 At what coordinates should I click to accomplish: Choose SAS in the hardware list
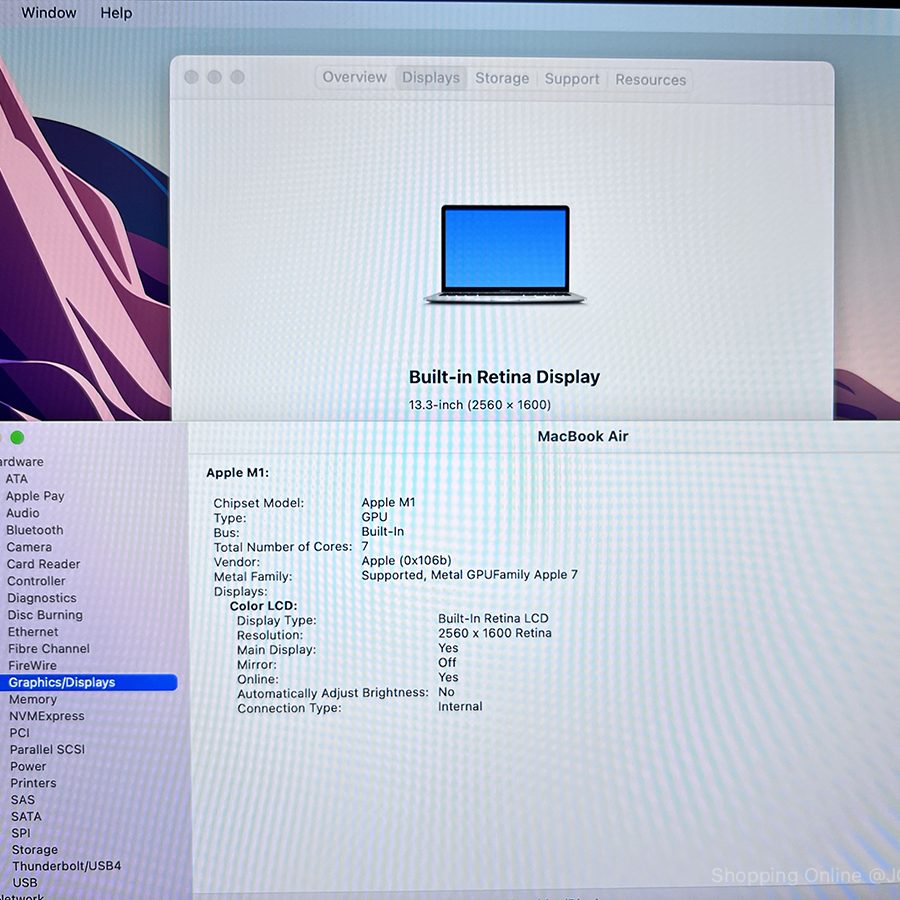(x=23, y=800)
